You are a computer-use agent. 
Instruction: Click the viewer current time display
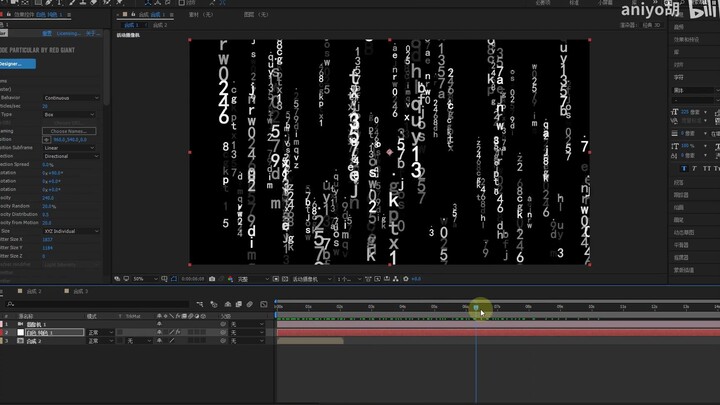[193, 279]
